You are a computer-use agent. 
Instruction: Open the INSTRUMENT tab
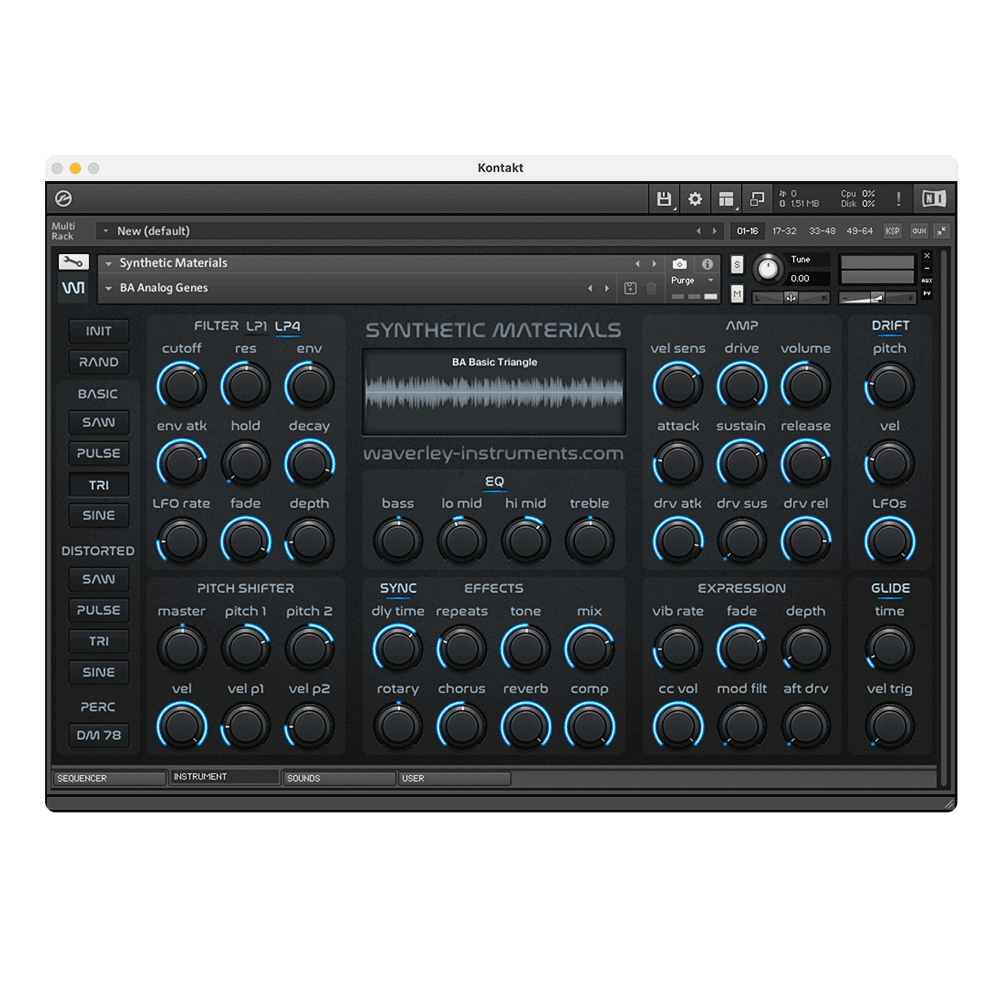[224, 777]
